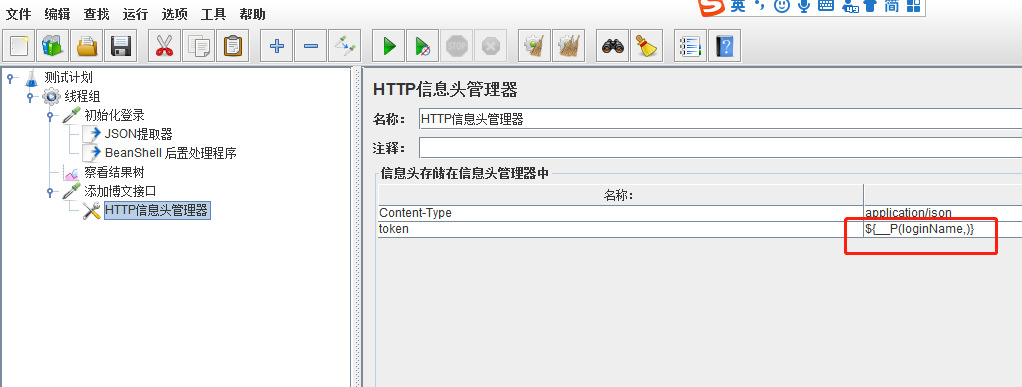Open the 选项 menu
This screenshot has width=1022, height=387.
pyautogui.click(x=174, y=14)
